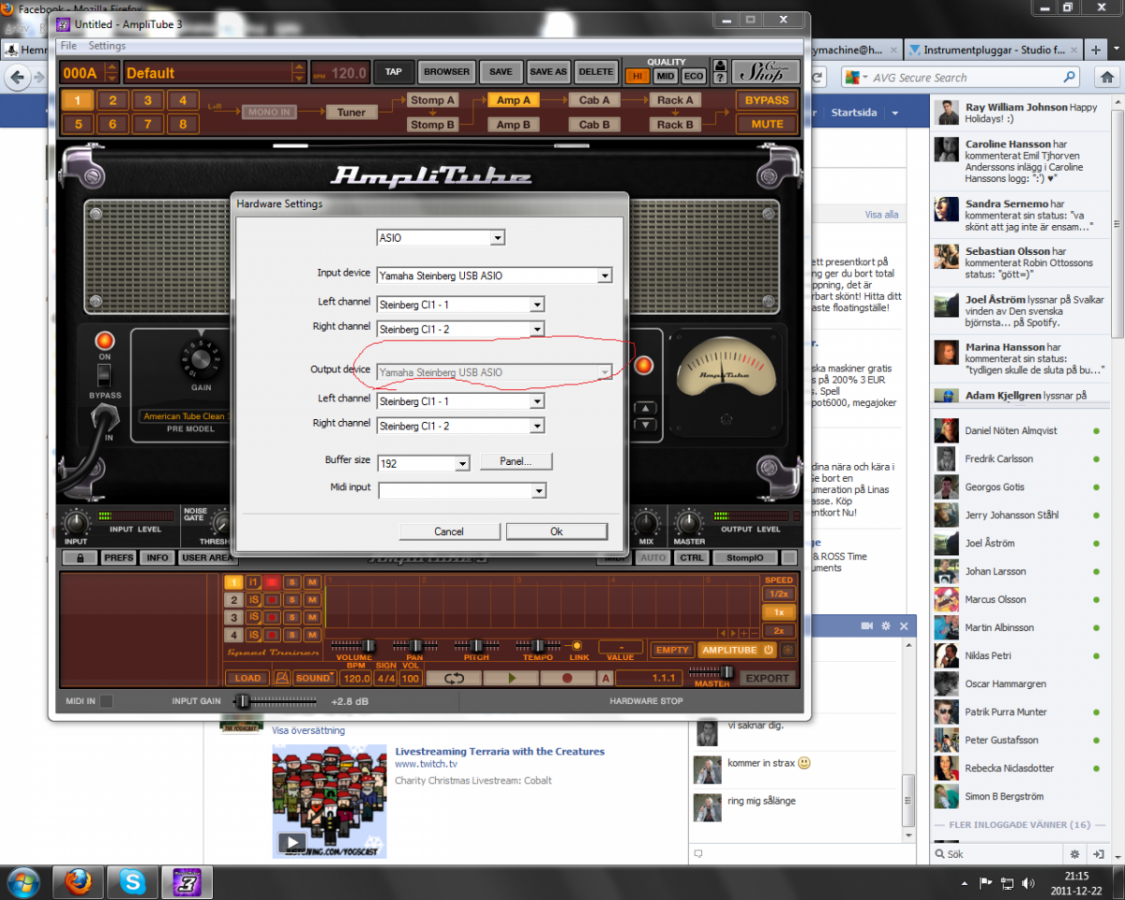Open Skype from the Windows taskbar

(x=132, y=881)
